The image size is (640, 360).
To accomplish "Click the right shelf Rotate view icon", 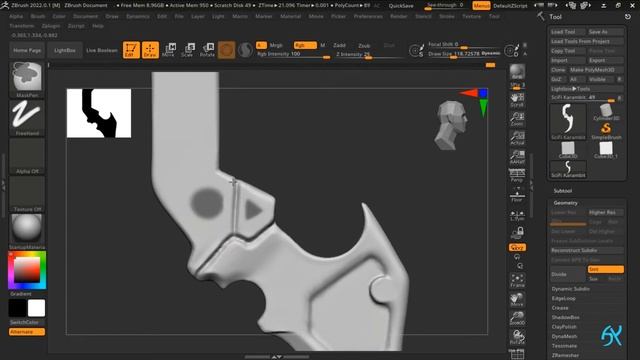I will pos(517,337).
